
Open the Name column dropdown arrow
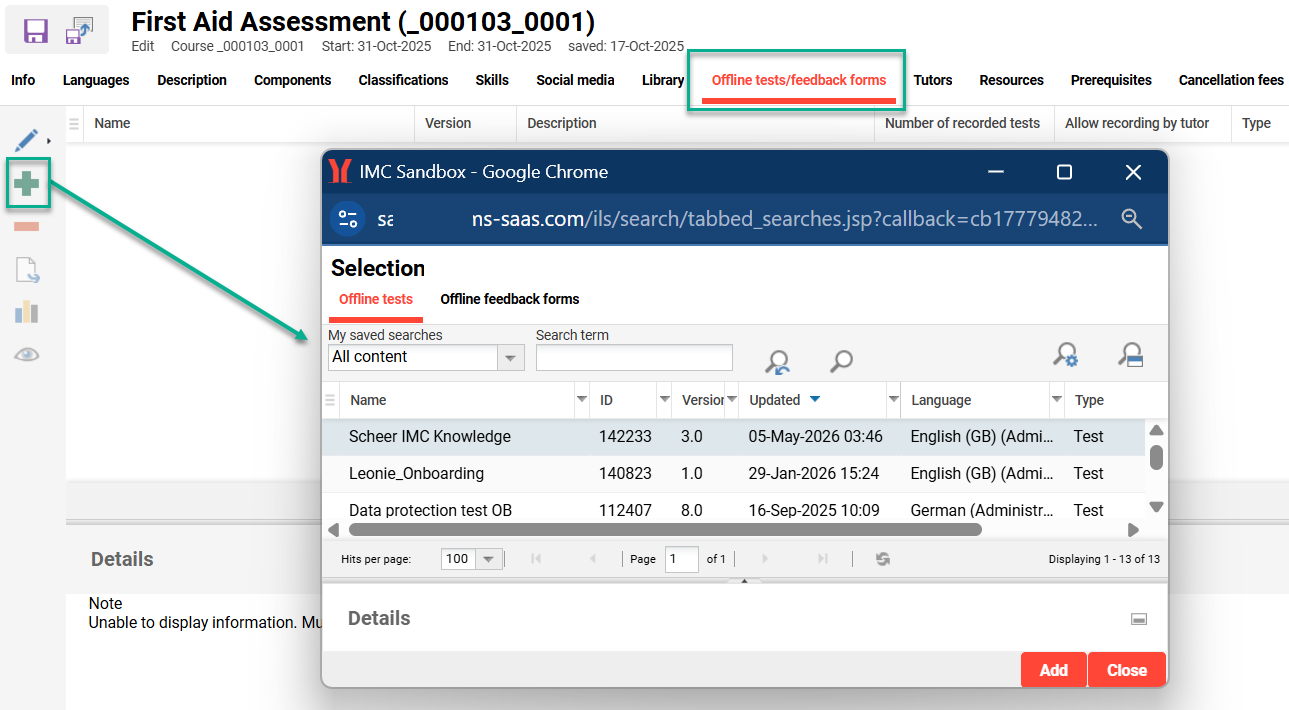click(x=582, y=400)
